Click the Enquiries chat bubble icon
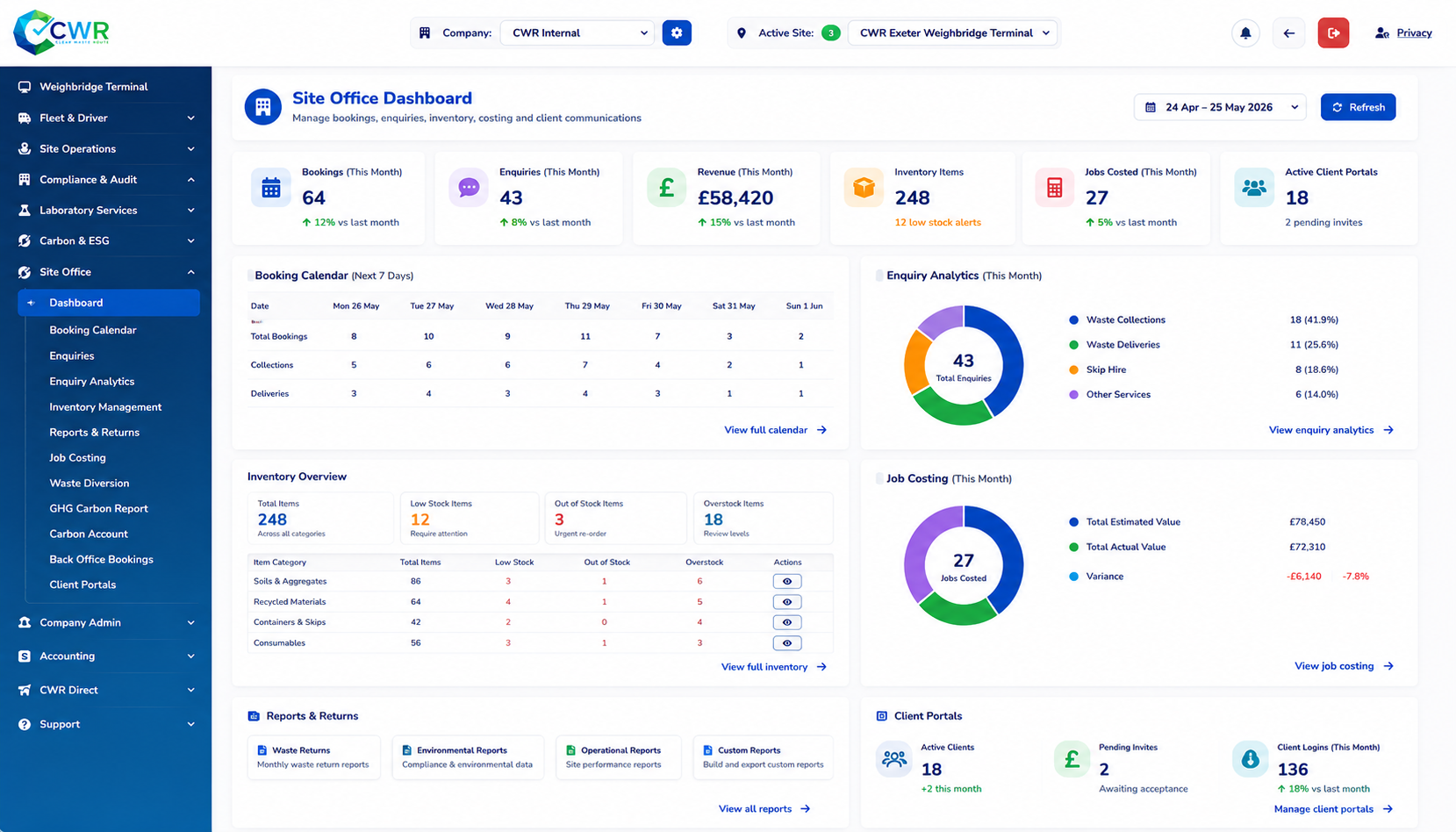Viewport: 1456px width, 832px height. pos(469,188)
